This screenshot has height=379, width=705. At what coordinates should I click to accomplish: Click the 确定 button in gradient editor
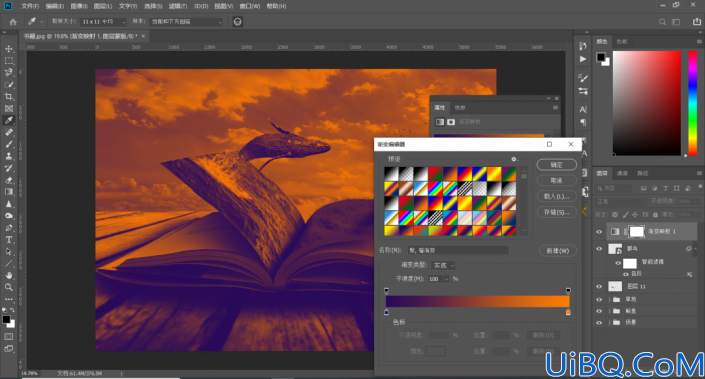tap(557, 165)
